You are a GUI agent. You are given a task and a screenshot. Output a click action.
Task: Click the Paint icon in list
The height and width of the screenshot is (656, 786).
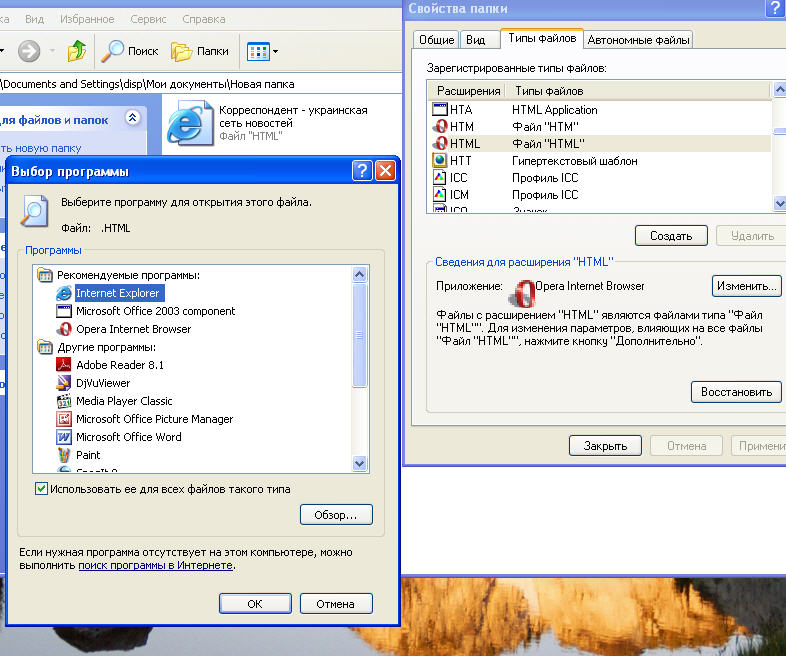64,455
